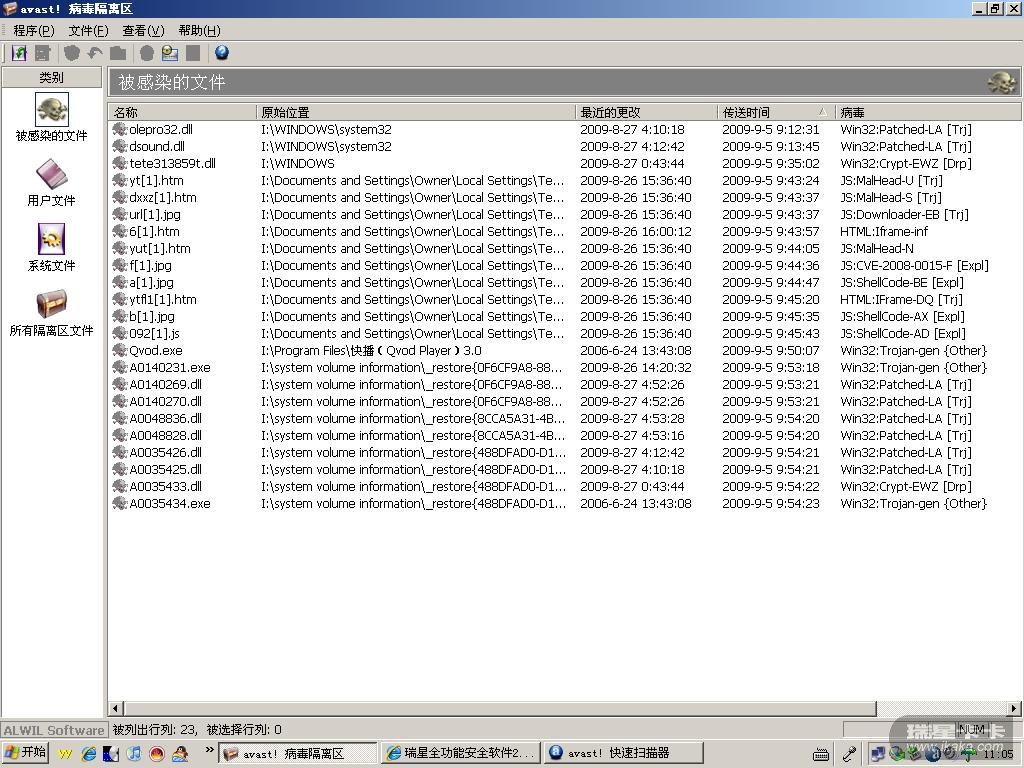The image size is (1024, 768).
Task: Select the dxxz[1].htm file row
Action: click(x=564, y=197)
